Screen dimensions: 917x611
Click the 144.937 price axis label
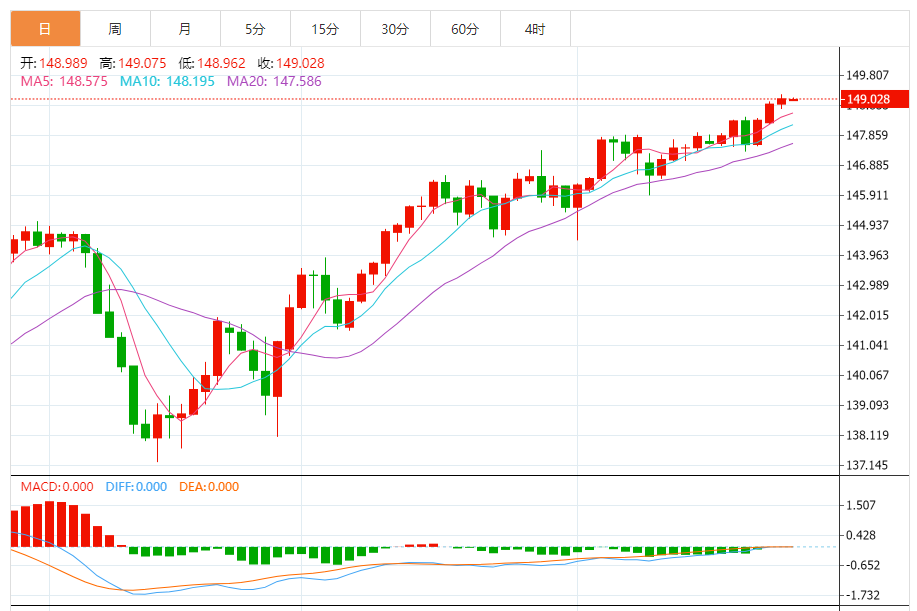[x=867, y=225]
